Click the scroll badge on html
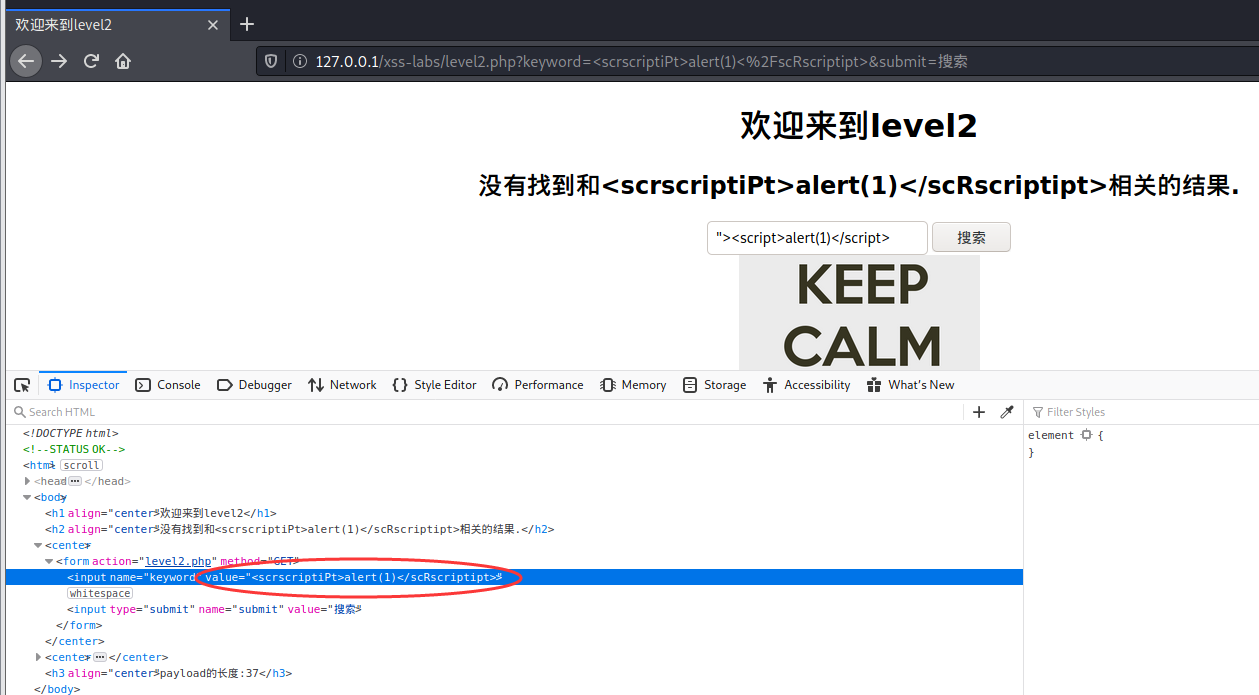 click(81, 465)
